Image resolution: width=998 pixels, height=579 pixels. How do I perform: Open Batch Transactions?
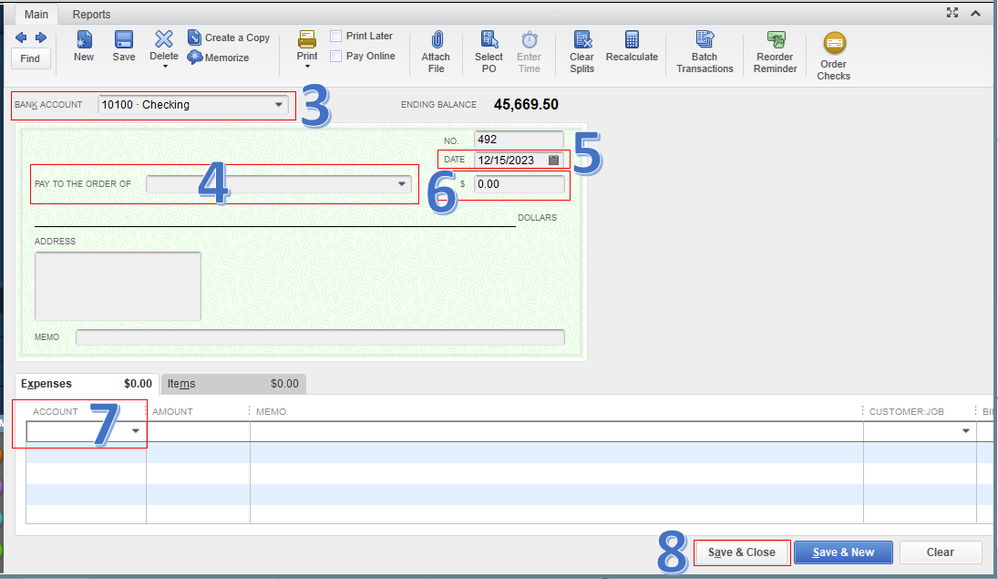pos(705,52)
